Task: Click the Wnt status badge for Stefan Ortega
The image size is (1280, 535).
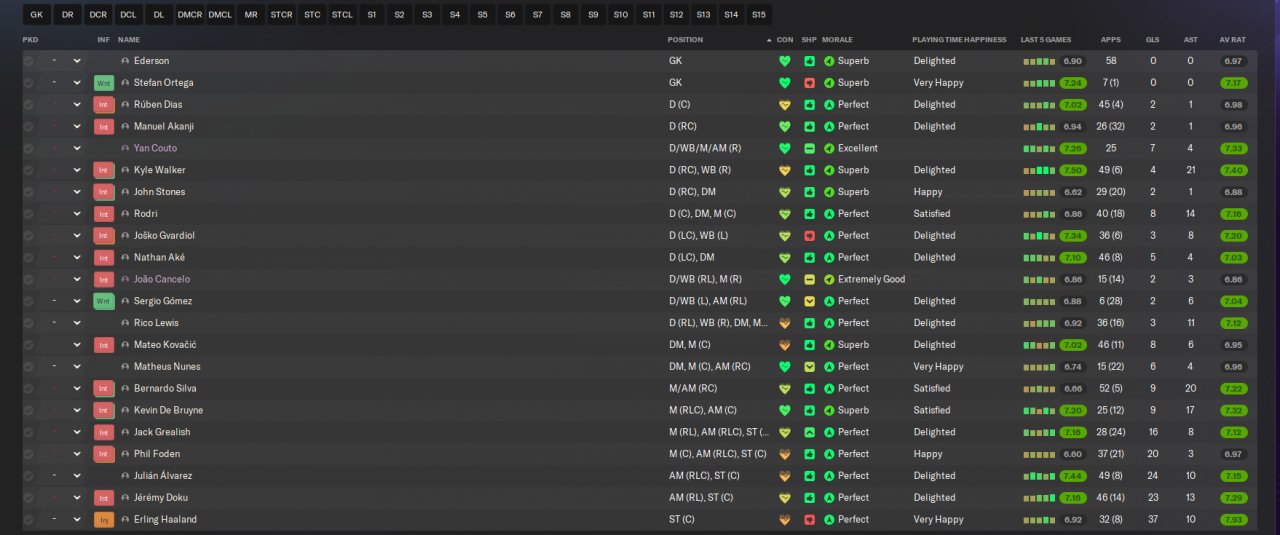Action: pos(104,83)
